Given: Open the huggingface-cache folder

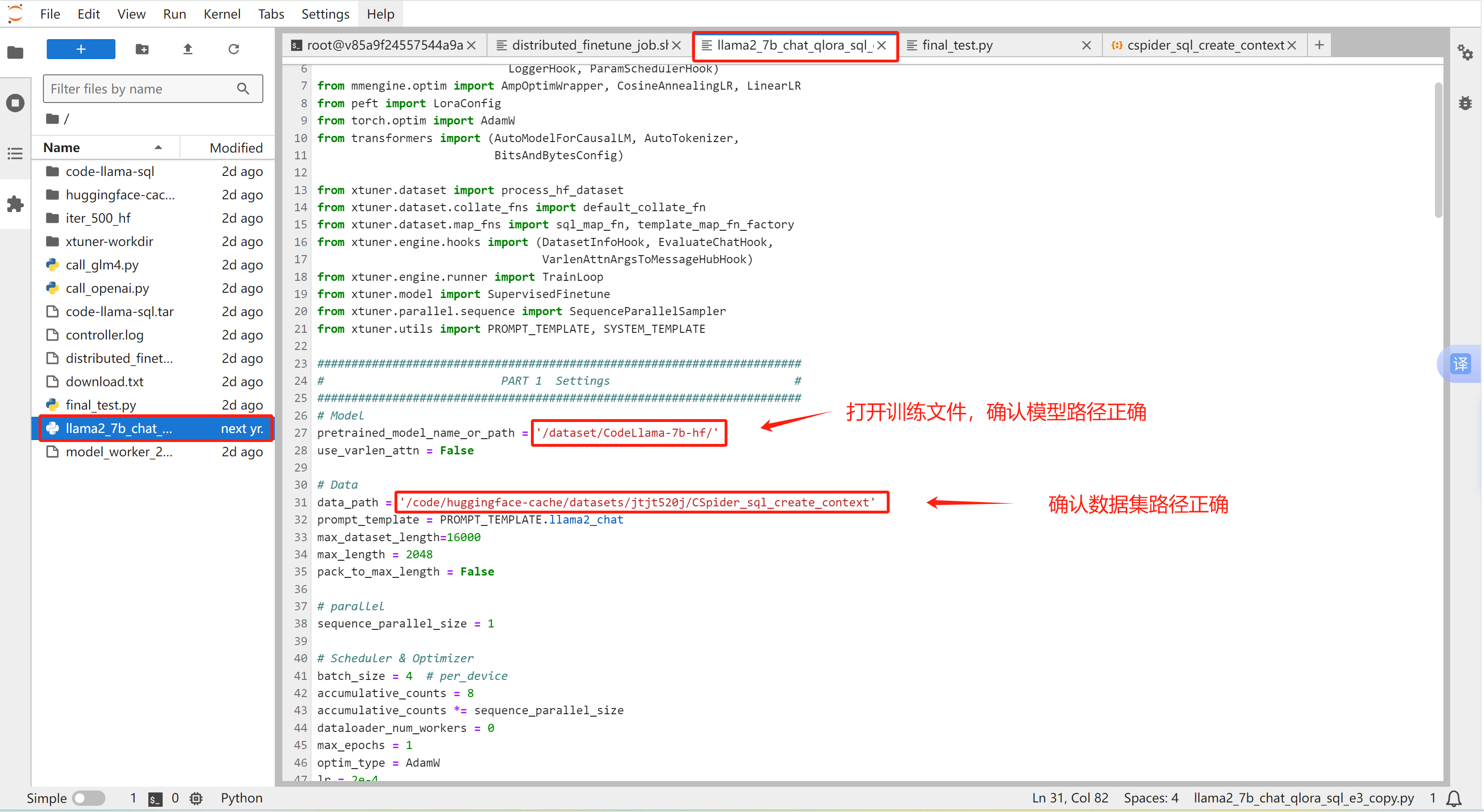Looking at the screenshot, I should 153,195.
